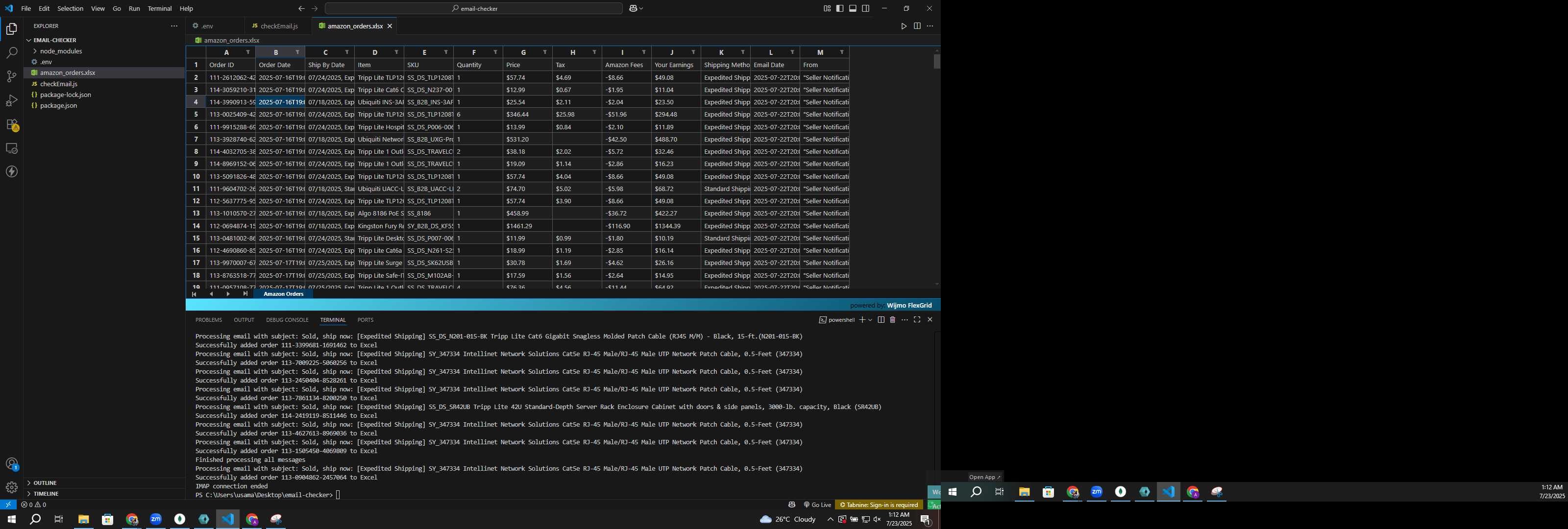The height and width of the screenshot is (529, 1568).
Task: Open the Copilot chat icon in title bar
Action: pyautogui.click(x=633, y=8)
